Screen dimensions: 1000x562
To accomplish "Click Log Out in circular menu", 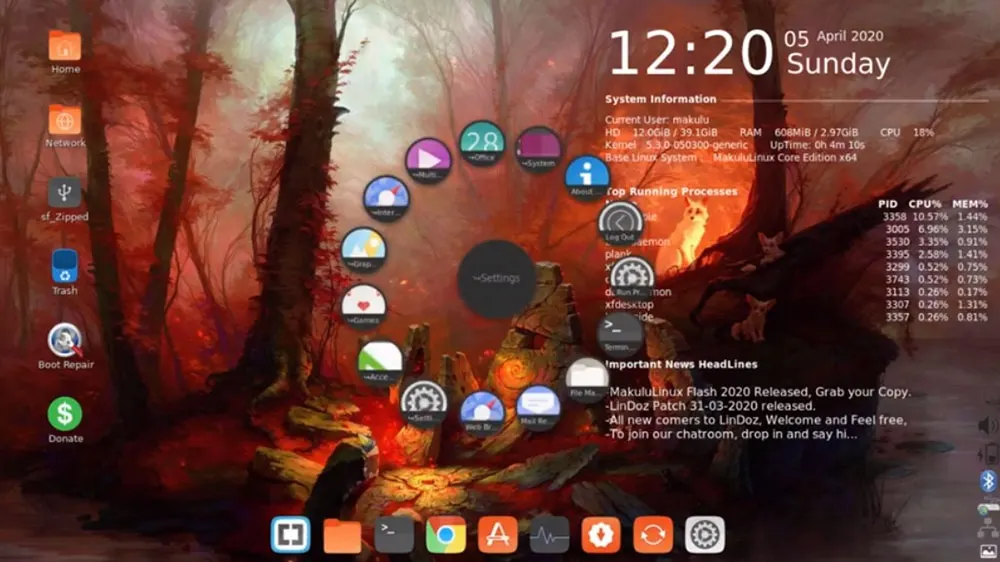I will [x=621, y=223].
